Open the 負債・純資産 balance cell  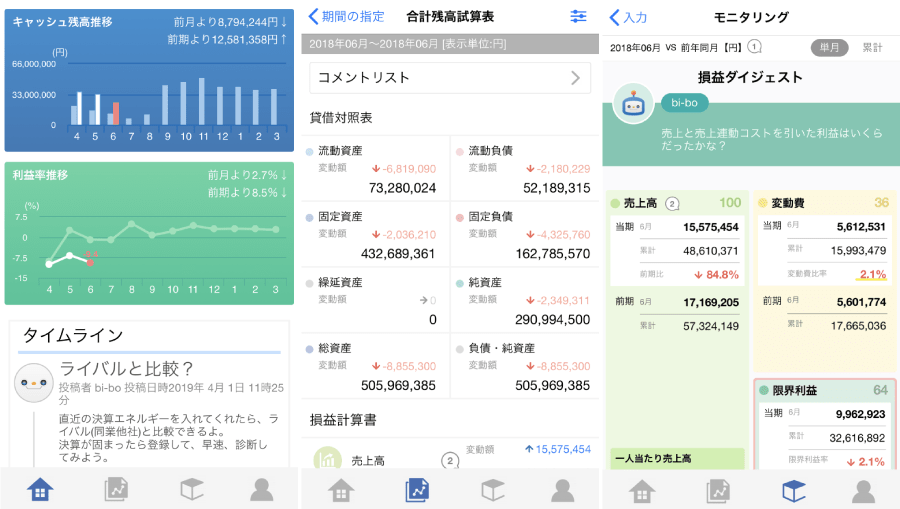point(525,367)
